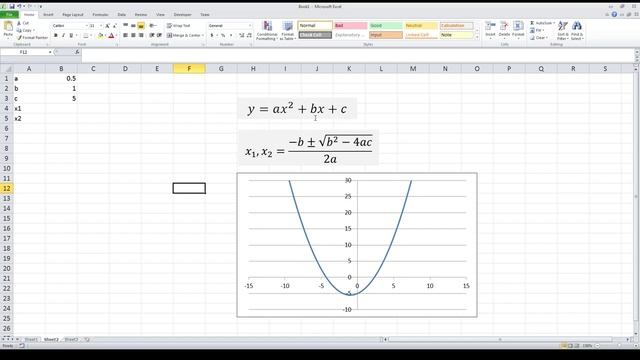Screen dimensions: 640x360
Task: Open Fill Color picker
Action: pos(100,36)
